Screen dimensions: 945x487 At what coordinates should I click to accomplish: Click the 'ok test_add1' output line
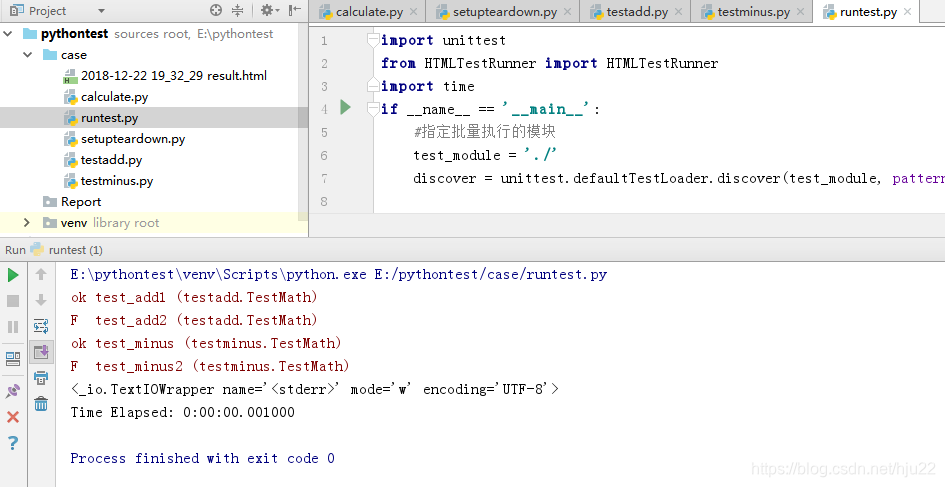coord(193,297)
